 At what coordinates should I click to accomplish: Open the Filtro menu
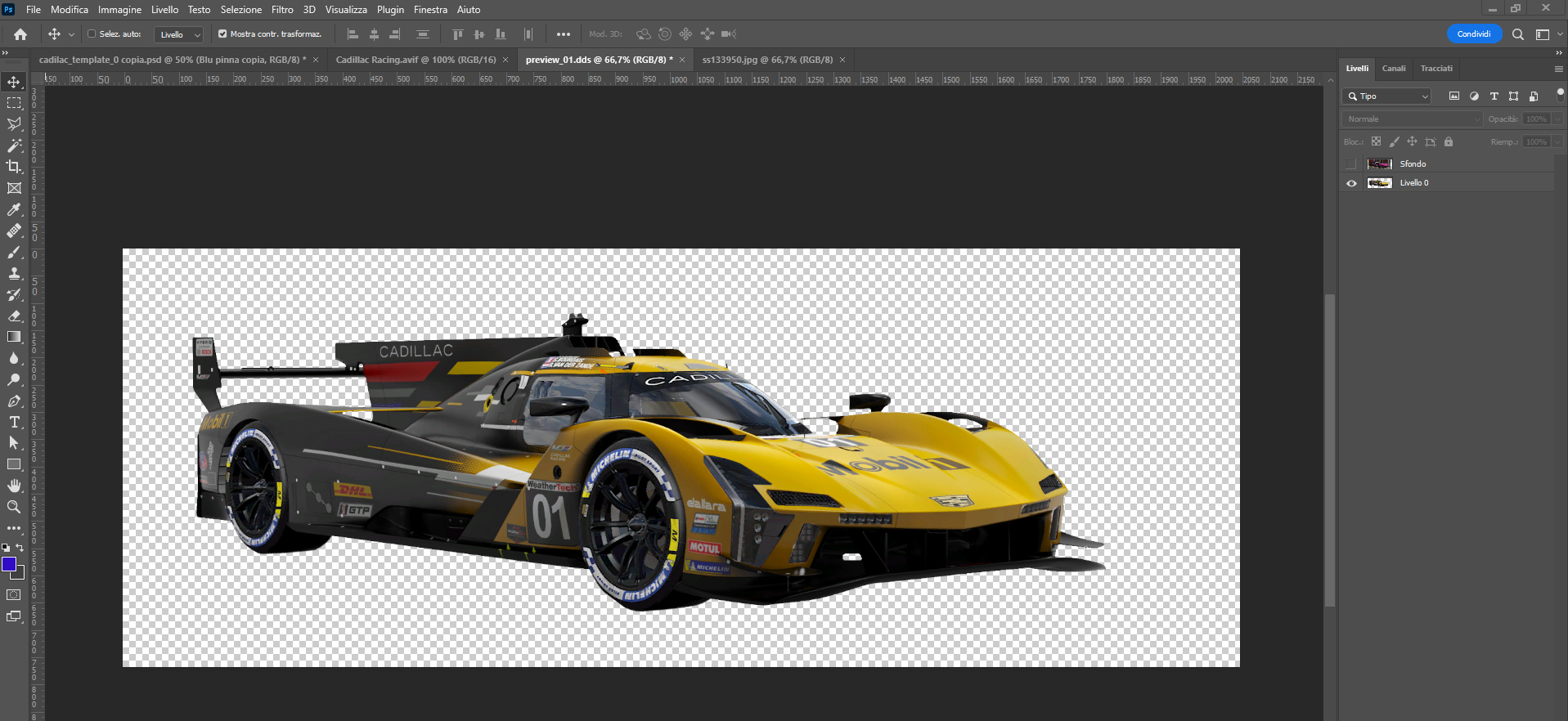click(x=282, y=10)
